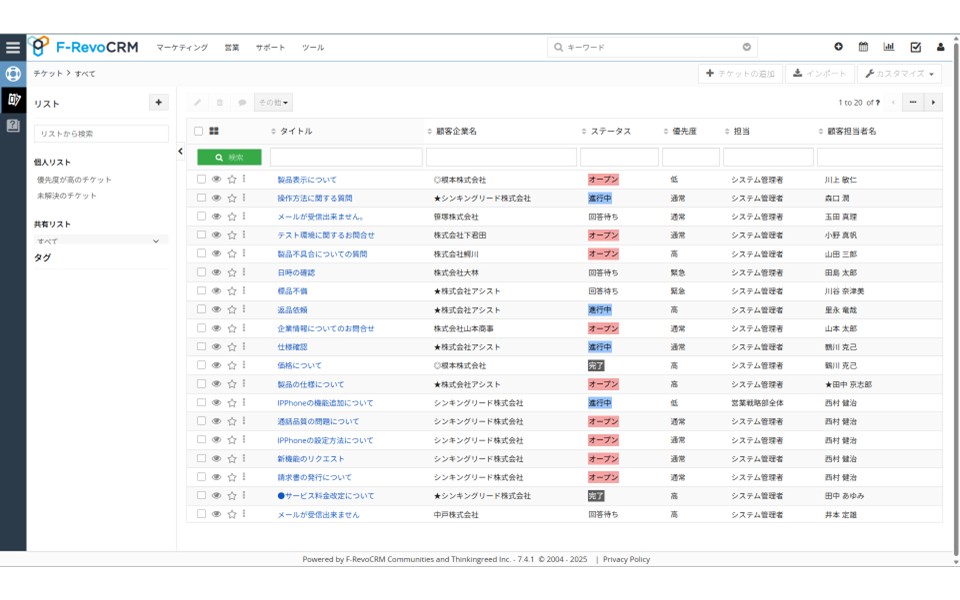Open the マーケティング menu
The width and height of the screenshot is (960, 600).
coord(182,47)
